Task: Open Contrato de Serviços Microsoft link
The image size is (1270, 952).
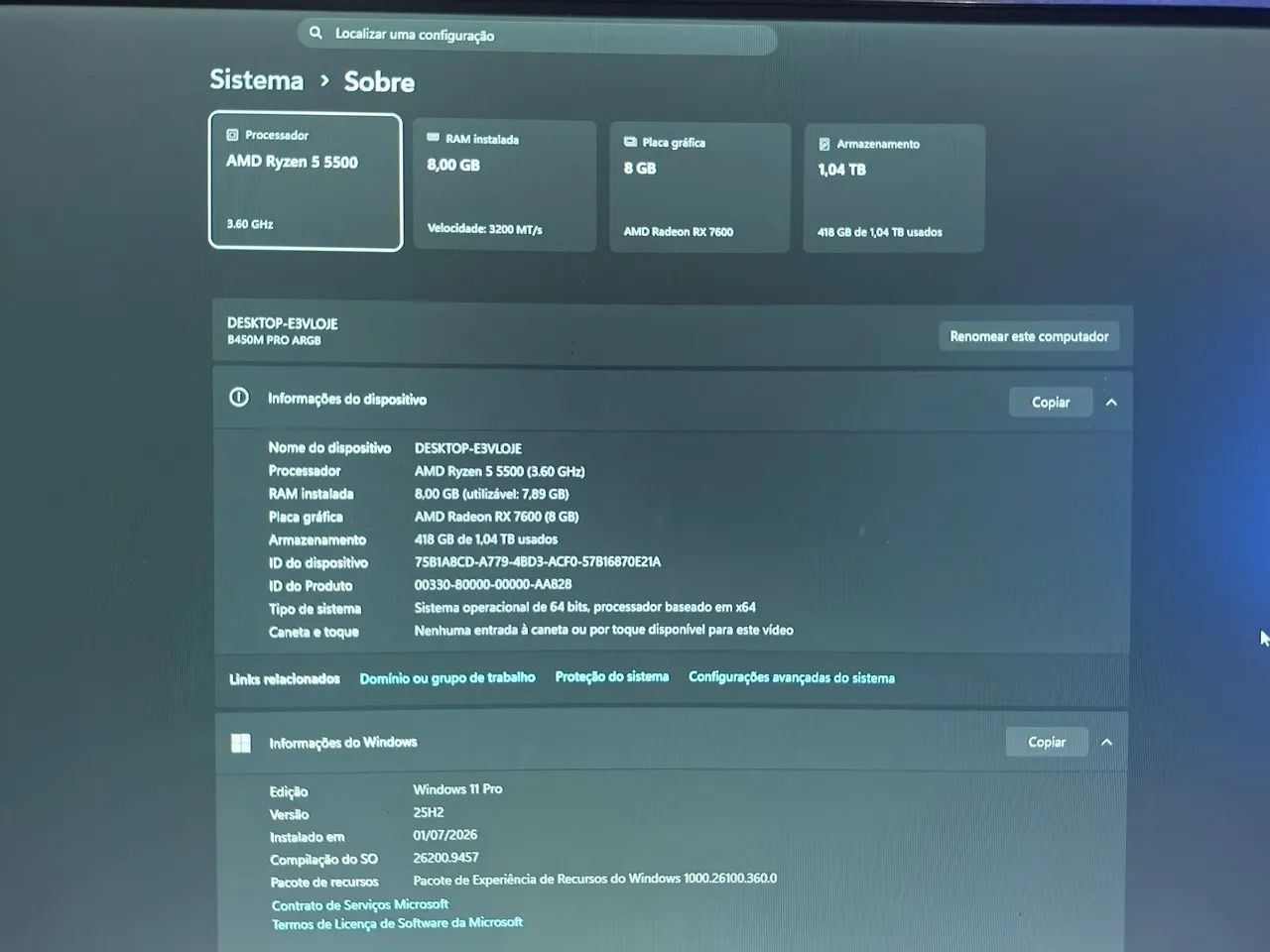Action: point(360,904)
